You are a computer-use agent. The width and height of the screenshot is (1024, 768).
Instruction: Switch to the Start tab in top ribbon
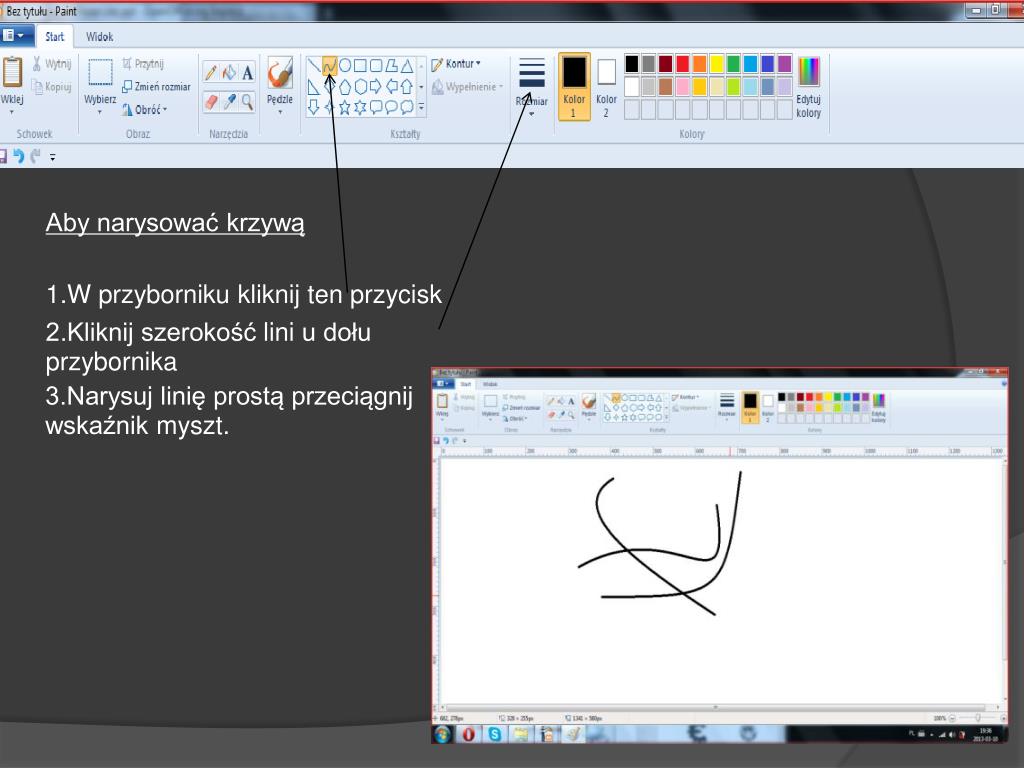(x=55, y=37)
